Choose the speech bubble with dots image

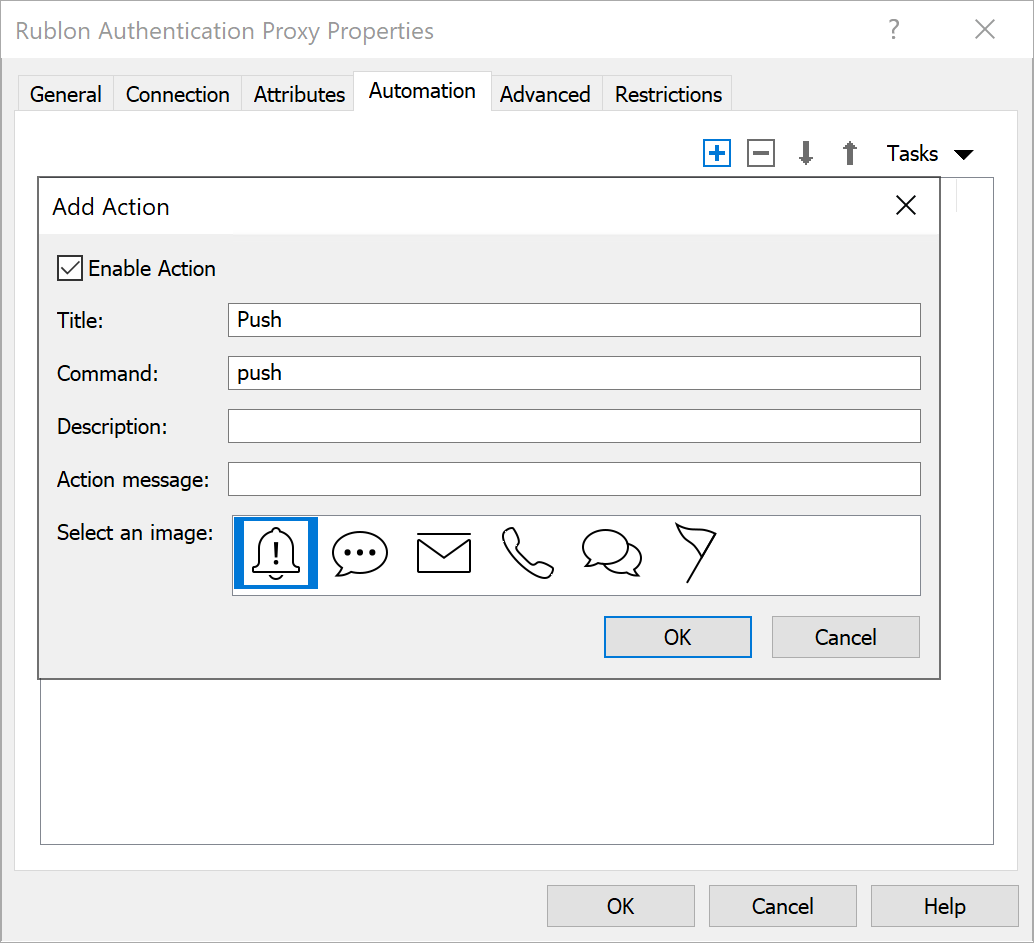point(359,553)
